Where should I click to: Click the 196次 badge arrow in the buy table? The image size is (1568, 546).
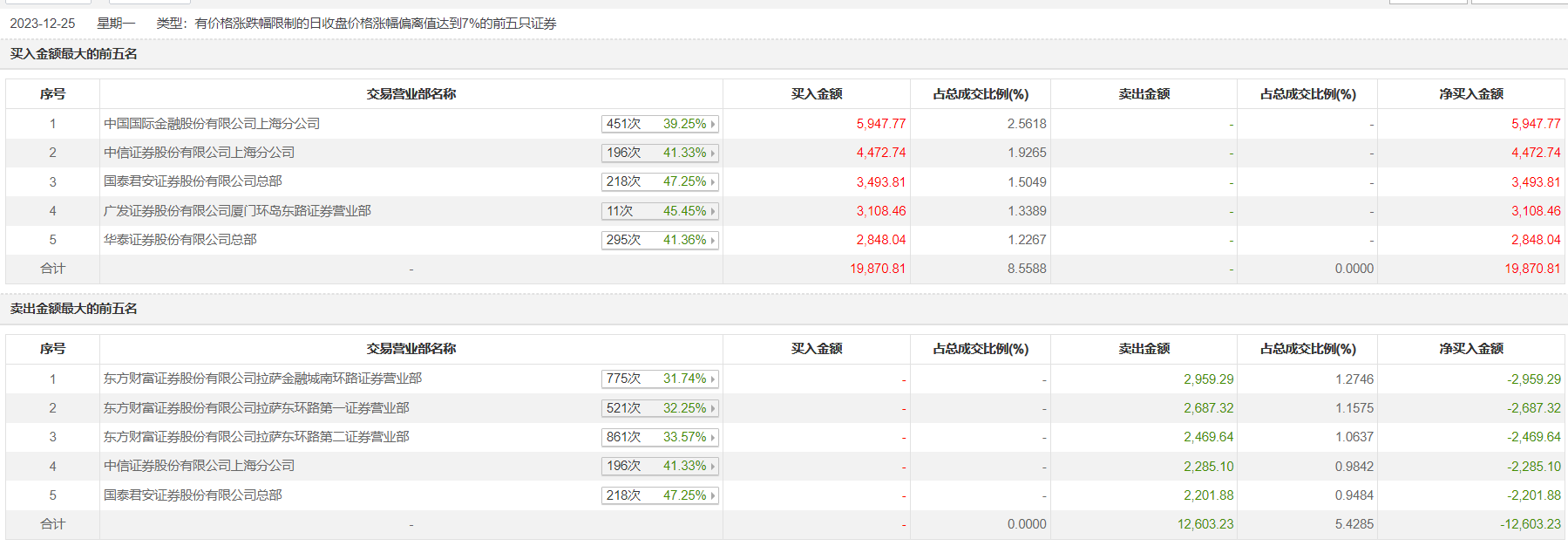tap(713, 154)
